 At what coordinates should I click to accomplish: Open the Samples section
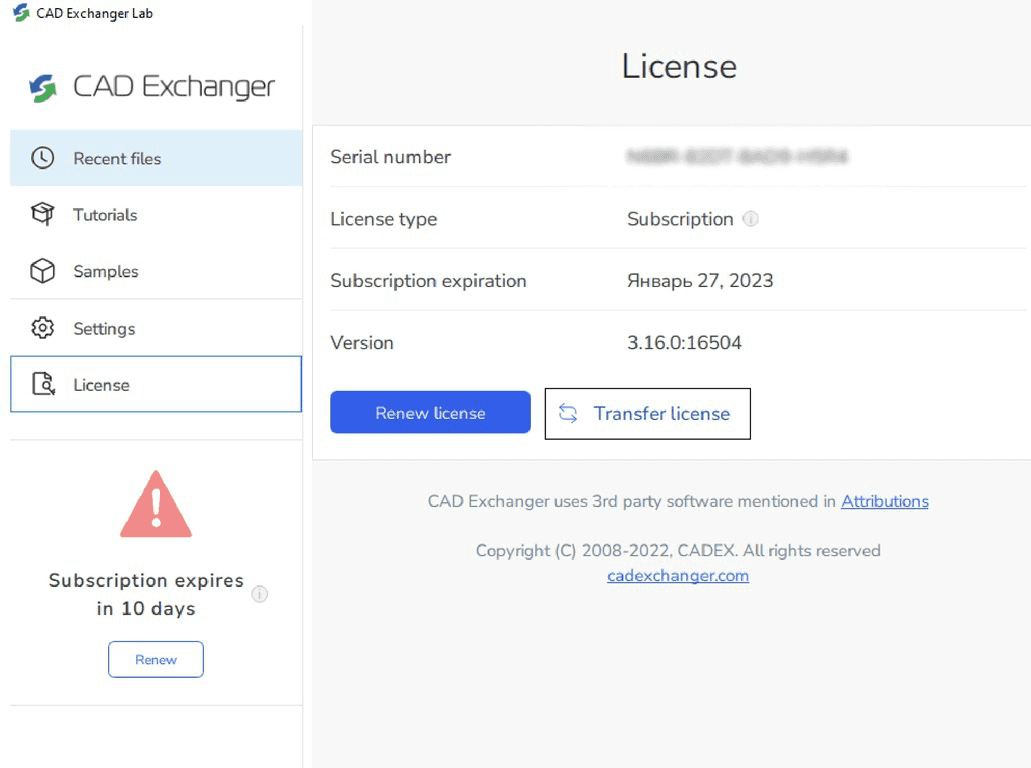point(156,272)
